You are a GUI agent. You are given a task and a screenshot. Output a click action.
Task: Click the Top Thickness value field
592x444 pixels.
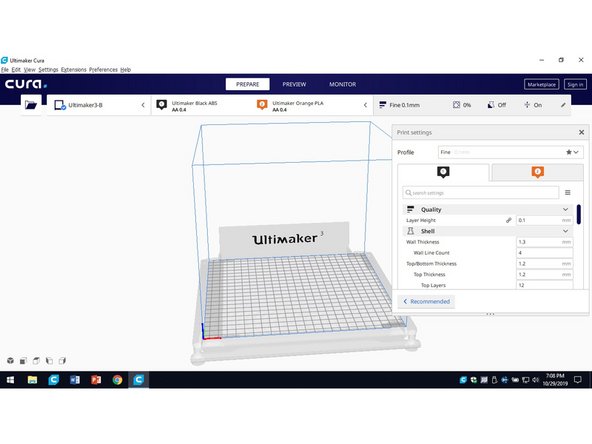(544, 274)
